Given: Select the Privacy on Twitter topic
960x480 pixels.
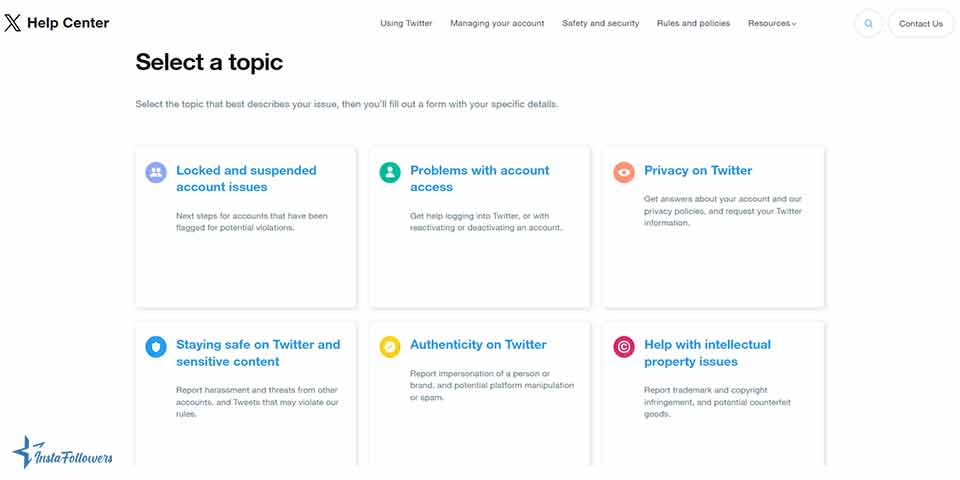Looking at the screenshot, I should [x=698, y=171].
